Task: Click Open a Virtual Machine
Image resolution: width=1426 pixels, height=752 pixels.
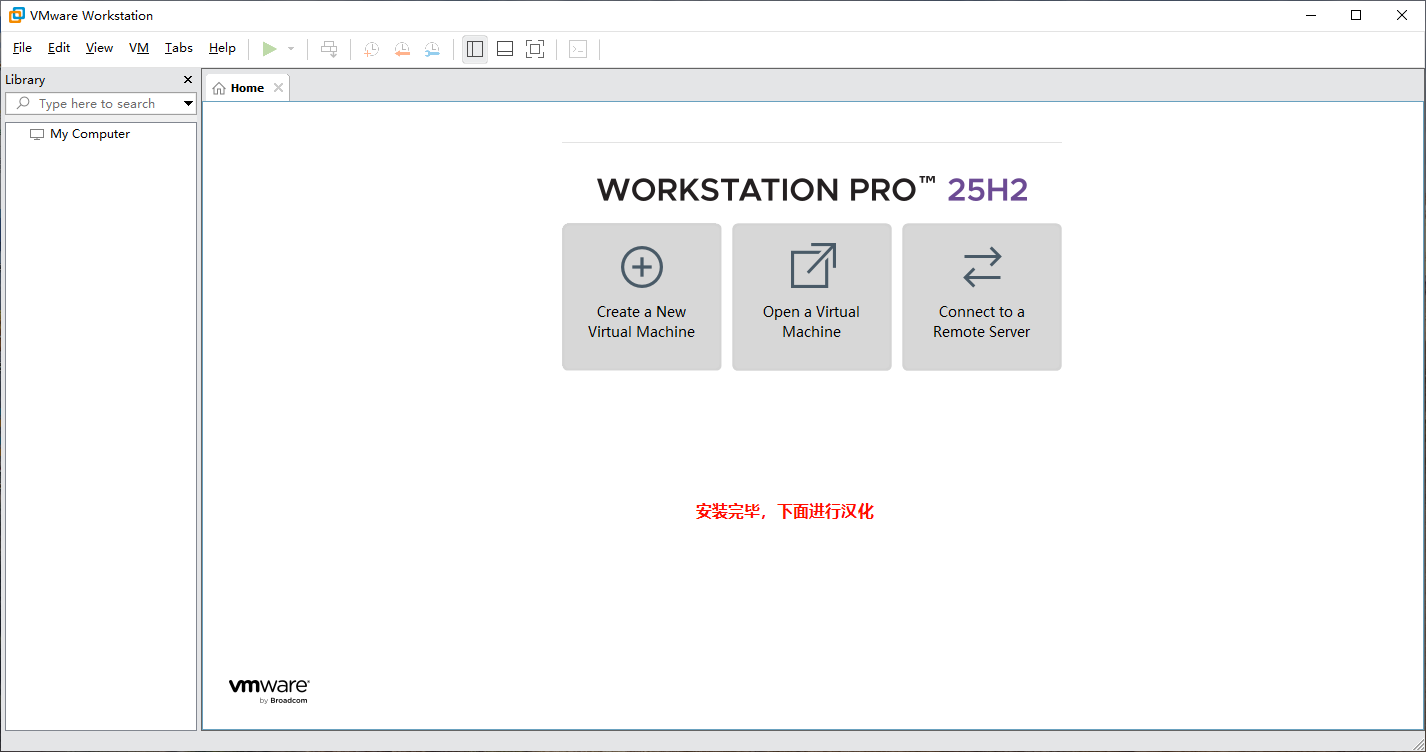Action: [812, 297]
